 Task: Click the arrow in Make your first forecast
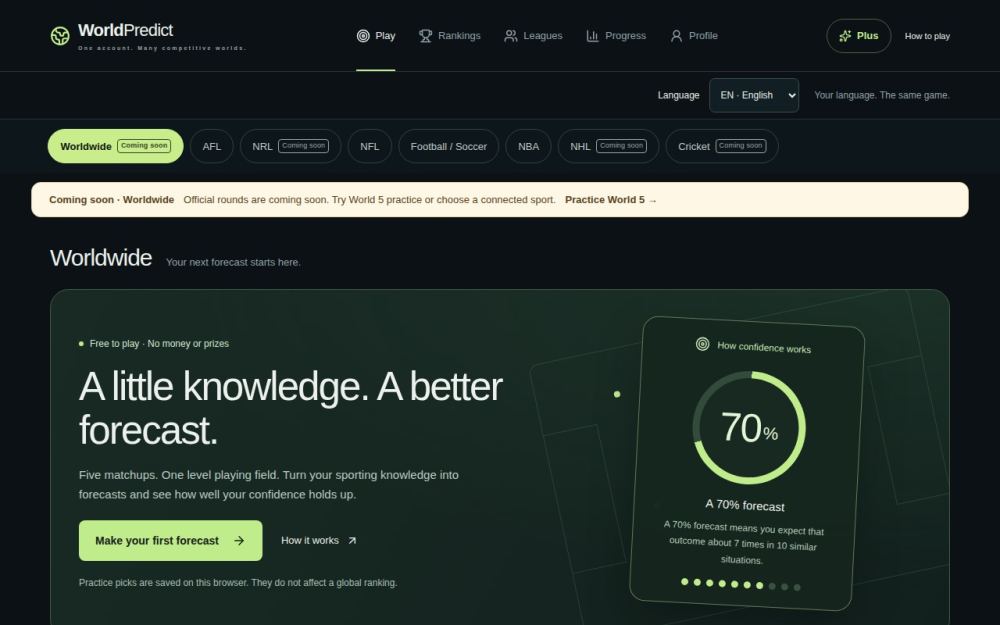pyautogui.click(x=239, y=541)
